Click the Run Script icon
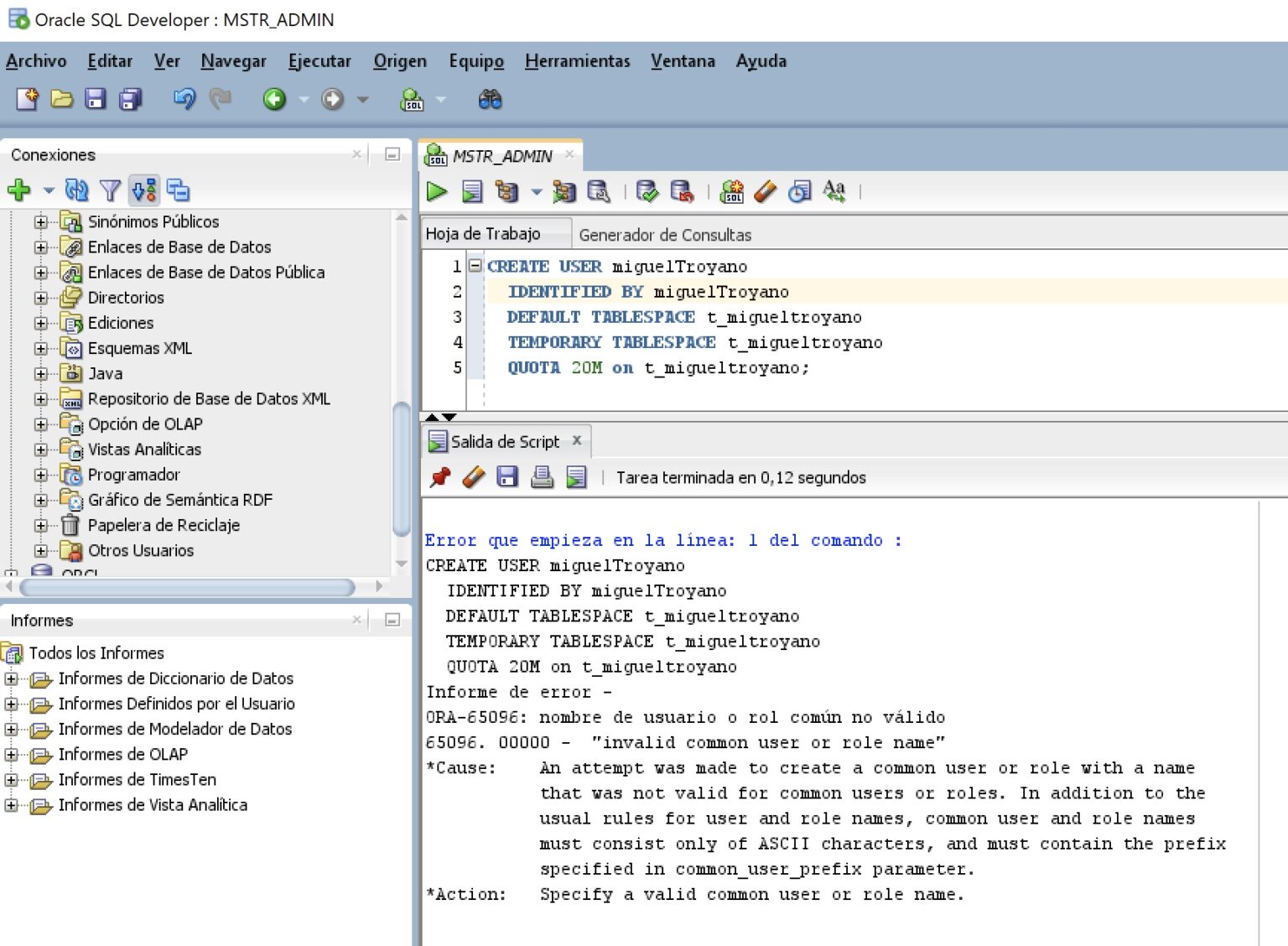The width and height of the screenshot is (1288, 946). pyautogui.click(x=472, y=191)
